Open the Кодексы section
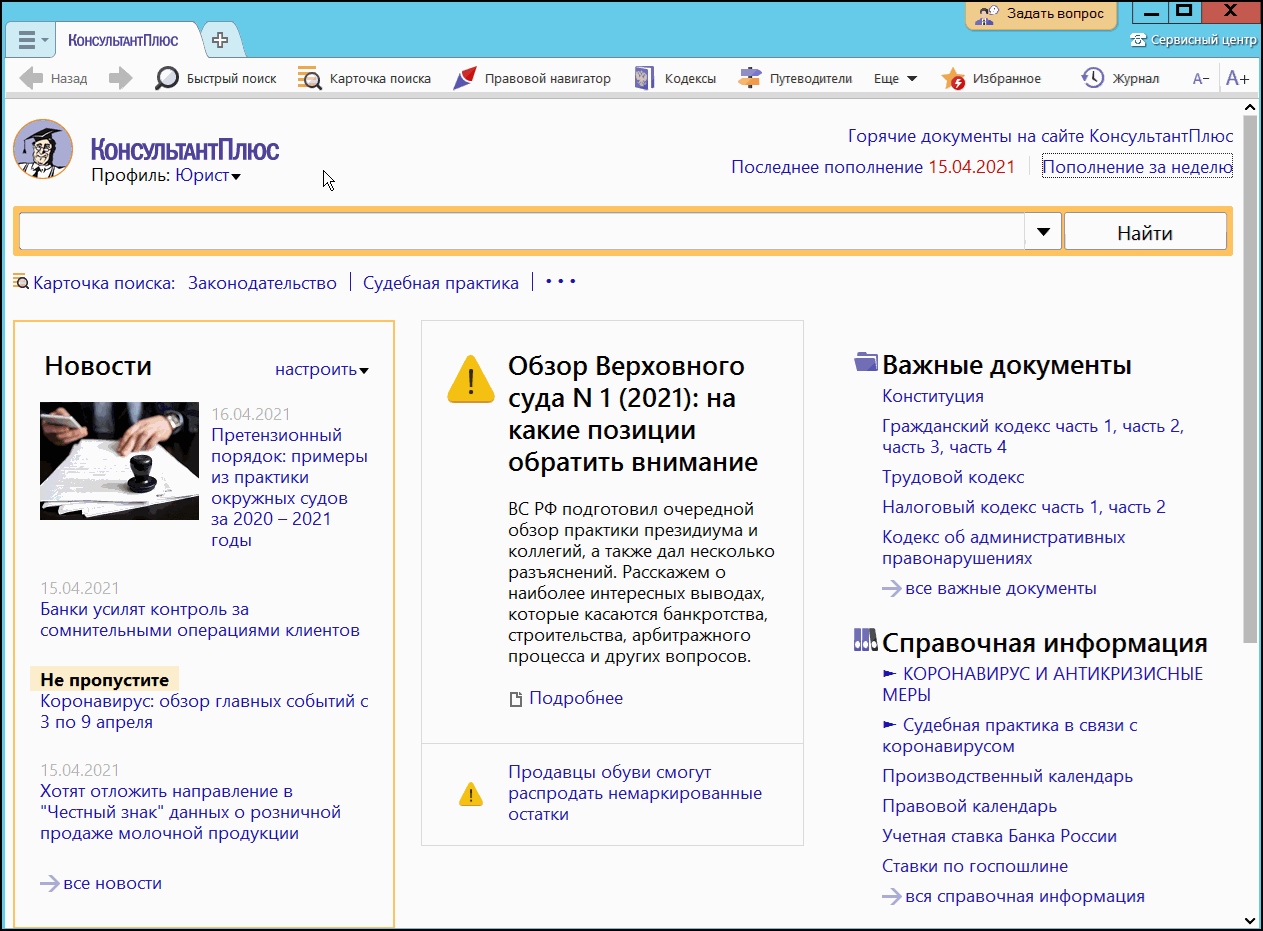The image size is (1263, 931). pyautogui.click(x=675, y=78)
